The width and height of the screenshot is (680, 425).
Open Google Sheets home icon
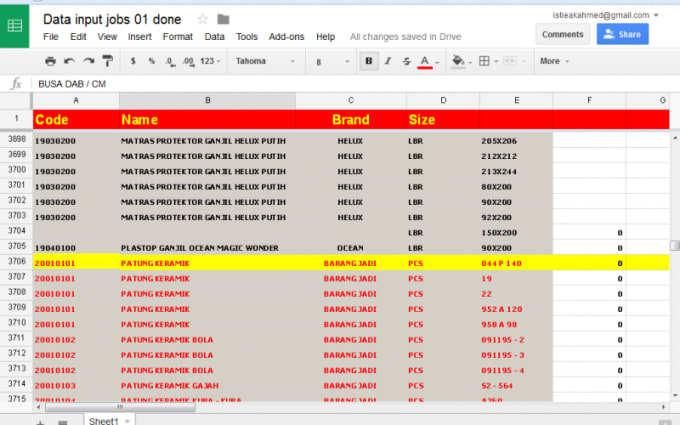pos(16,27)
